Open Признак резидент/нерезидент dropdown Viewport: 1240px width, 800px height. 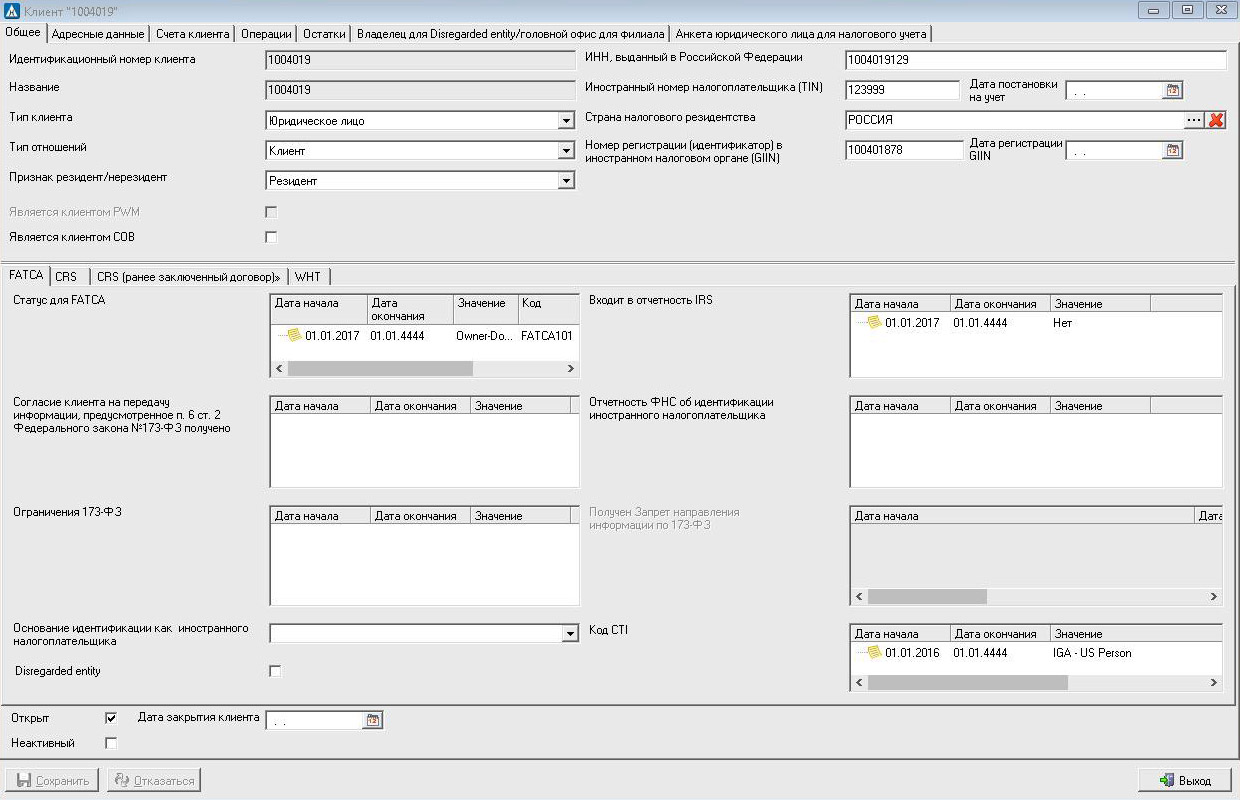[x=566, y=181]
